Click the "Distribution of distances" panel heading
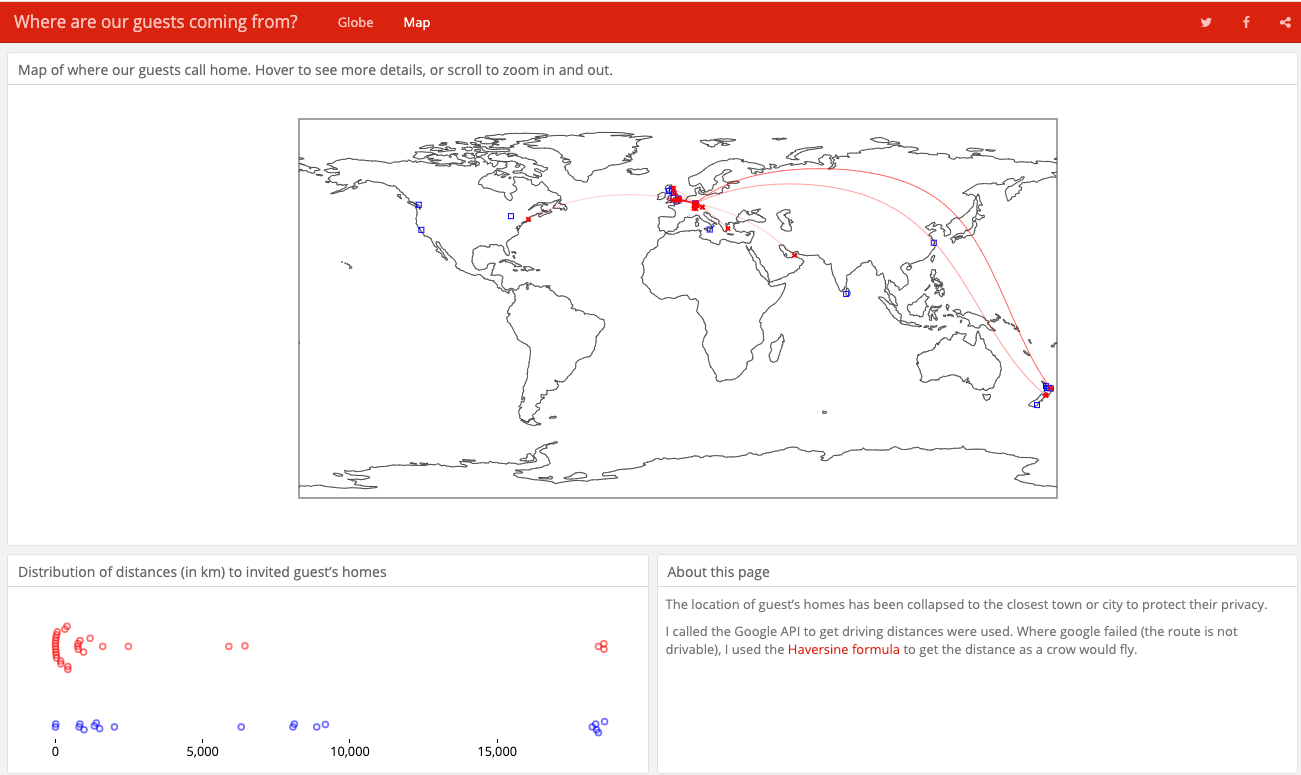Screen dimensions: 1301x775 pos(202,572)
